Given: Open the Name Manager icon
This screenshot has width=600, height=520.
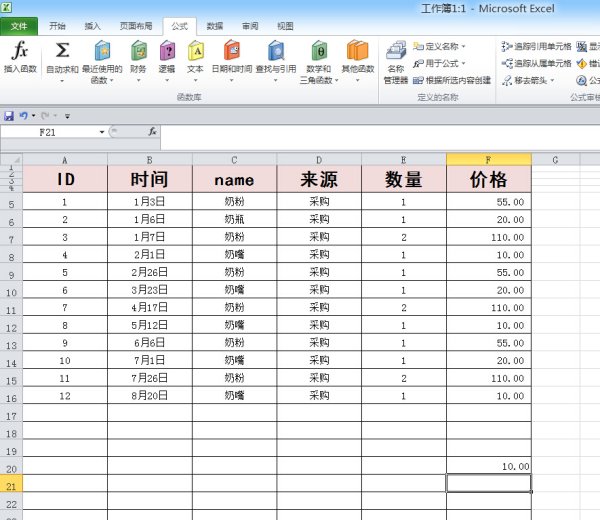Looking at the screenshot, I should pos(396,52).
